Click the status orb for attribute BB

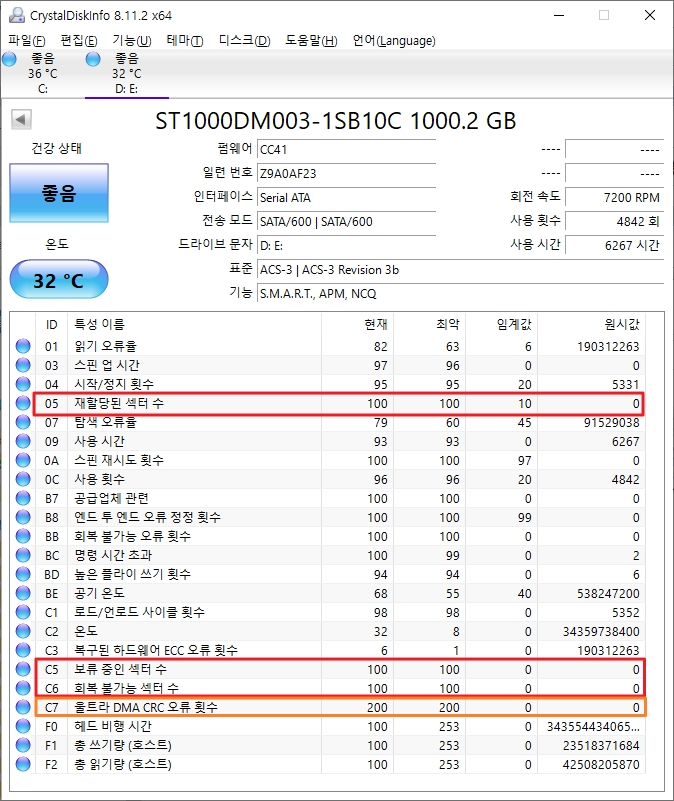23,536
